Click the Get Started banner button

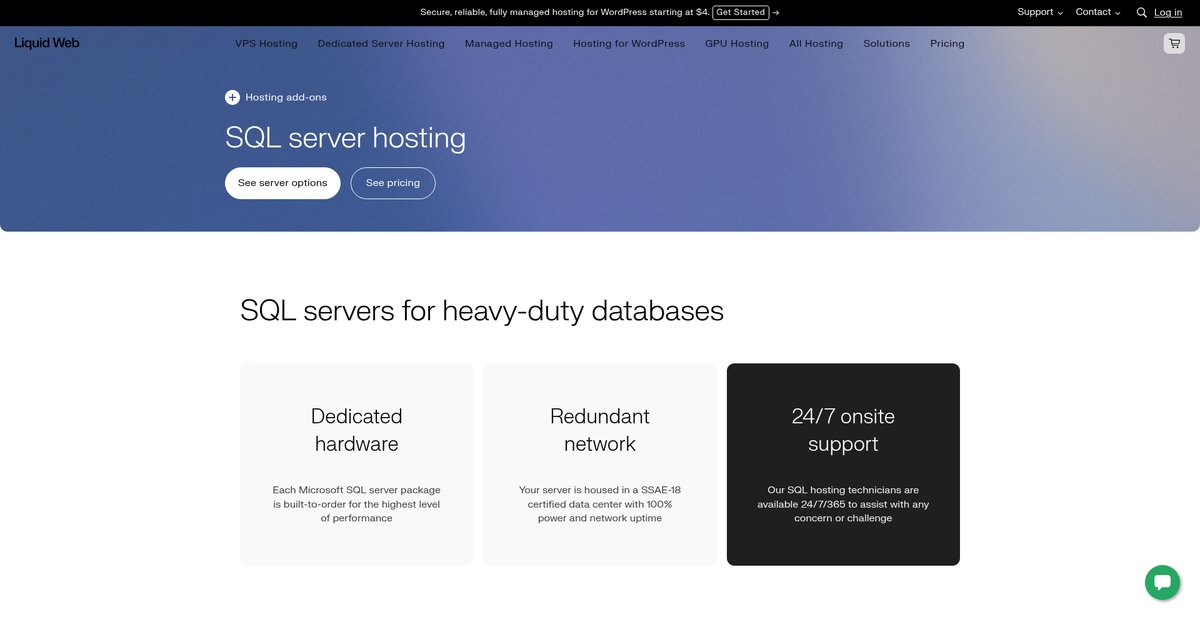coord(741,12)
